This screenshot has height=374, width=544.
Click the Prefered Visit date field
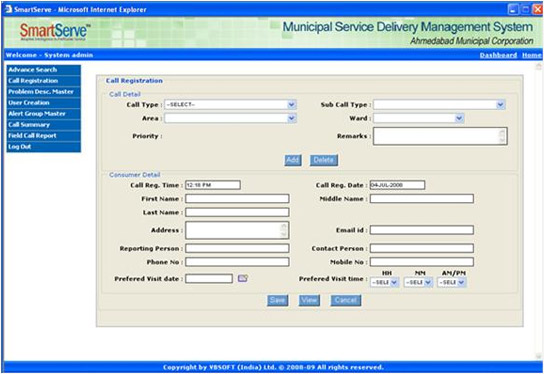pos(209,279)
